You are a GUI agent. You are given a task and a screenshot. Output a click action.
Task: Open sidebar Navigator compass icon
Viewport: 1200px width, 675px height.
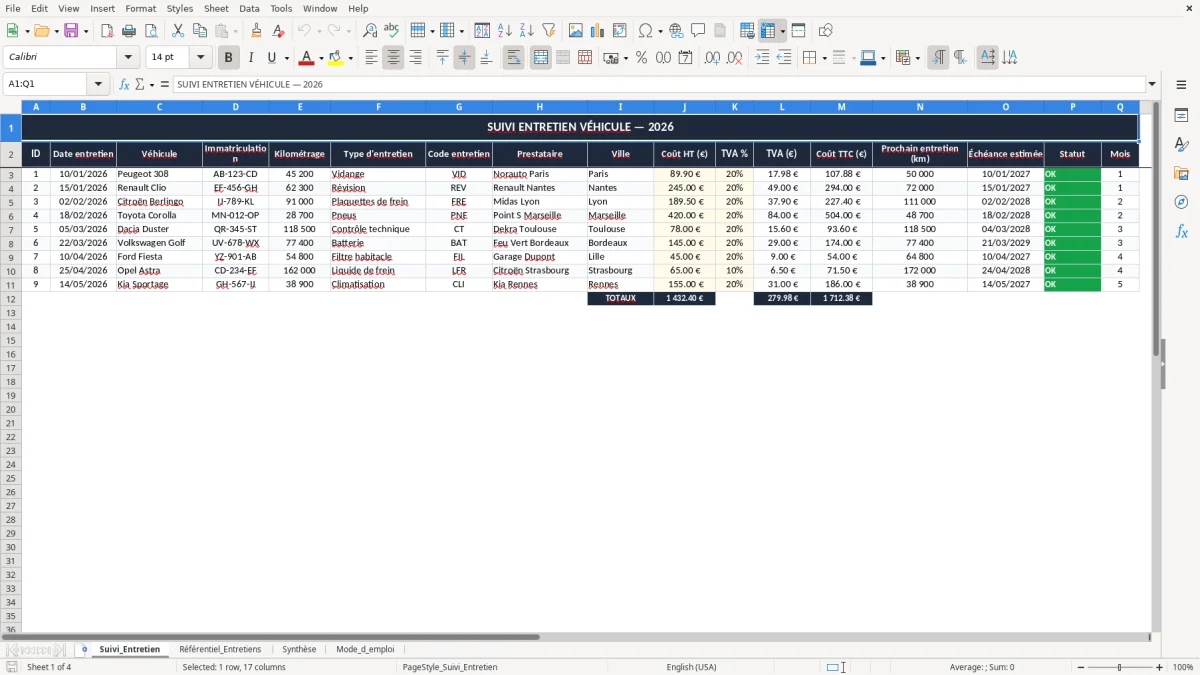click(x=1181, y=203)
